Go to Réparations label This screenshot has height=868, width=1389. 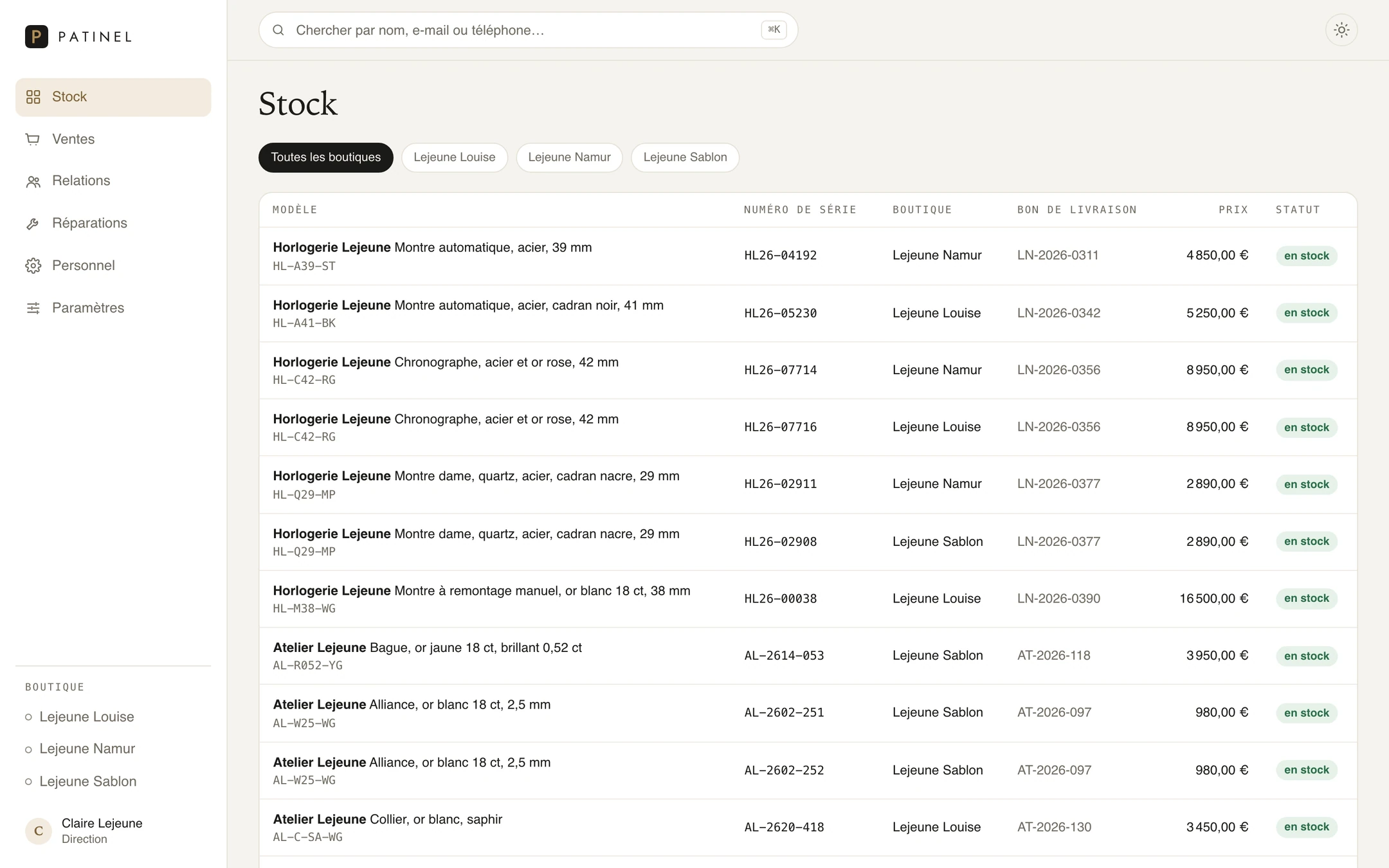tap(89, 223)
